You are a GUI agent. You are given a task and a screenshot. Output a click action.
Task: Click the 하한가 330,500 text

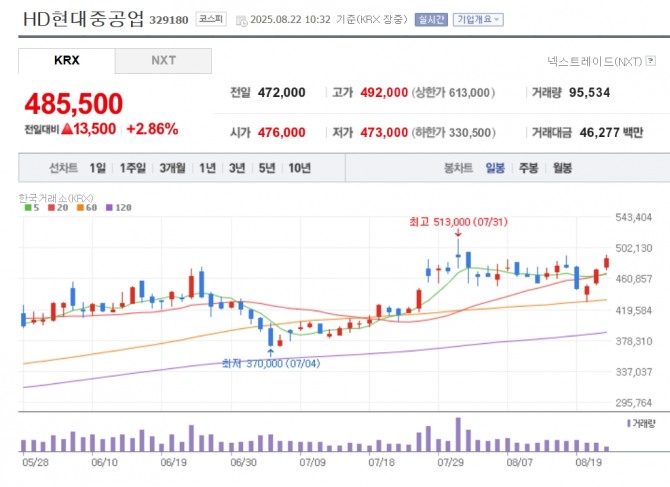[x=453, y=132]
